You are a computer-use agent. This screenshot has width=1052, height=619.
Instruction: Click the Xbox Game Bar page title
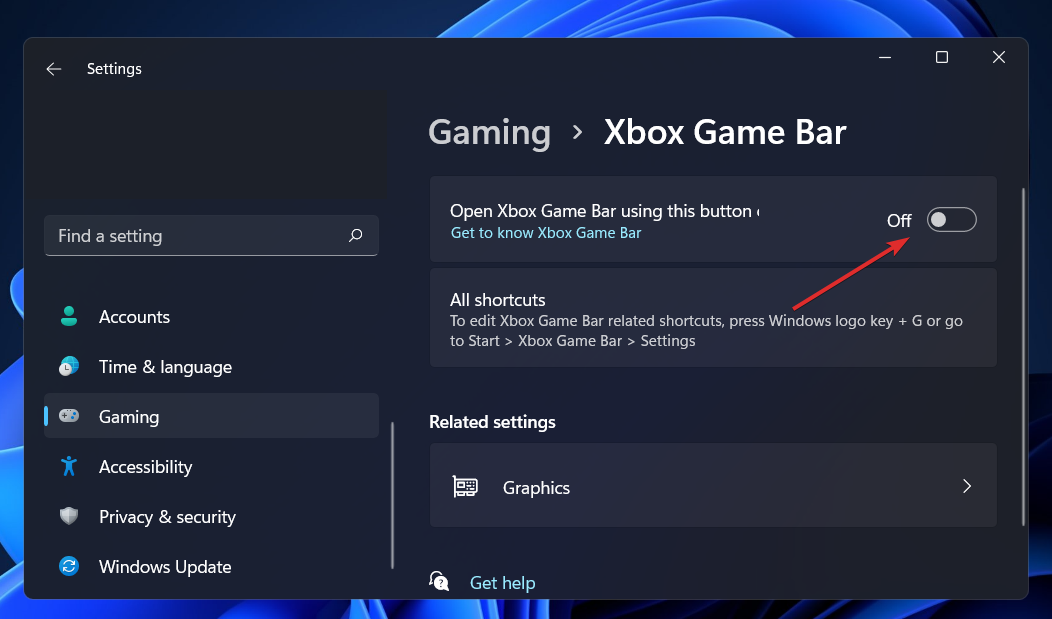(x=725, y=132)
